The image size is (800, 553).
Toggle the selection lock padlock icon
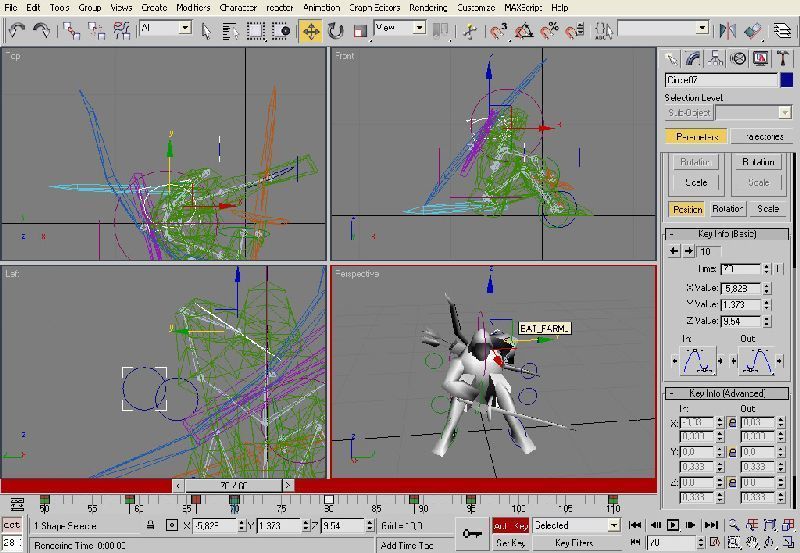pos(151,525)
